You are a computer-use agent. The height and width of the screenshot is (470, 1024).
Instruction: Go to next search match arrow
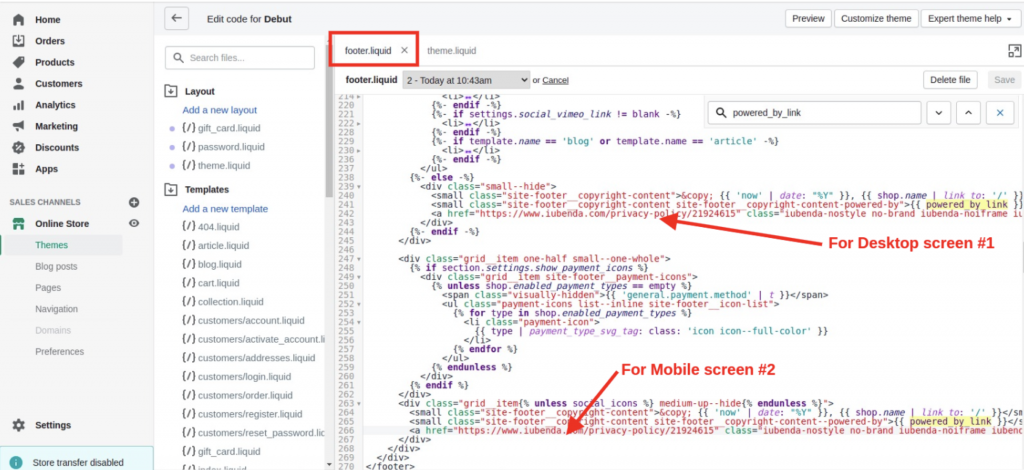(941, 114)
